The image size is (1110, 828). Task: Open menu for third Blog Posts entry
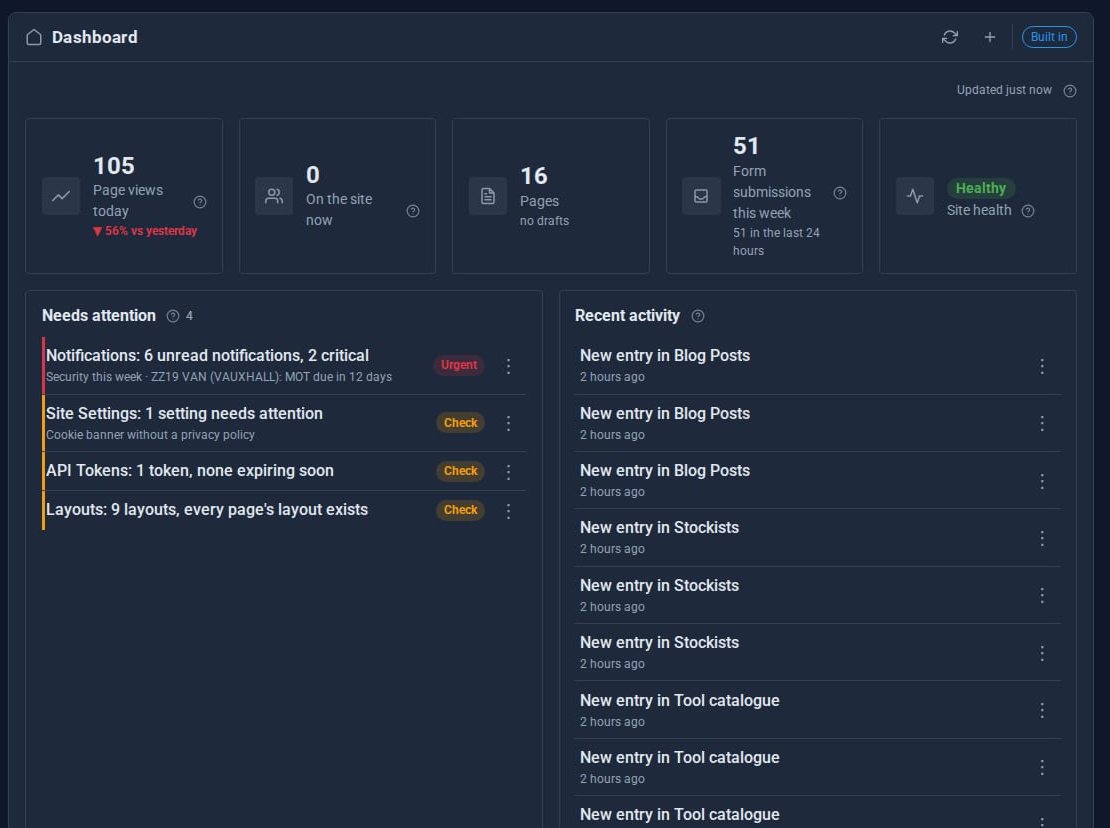pos(1041,481)
